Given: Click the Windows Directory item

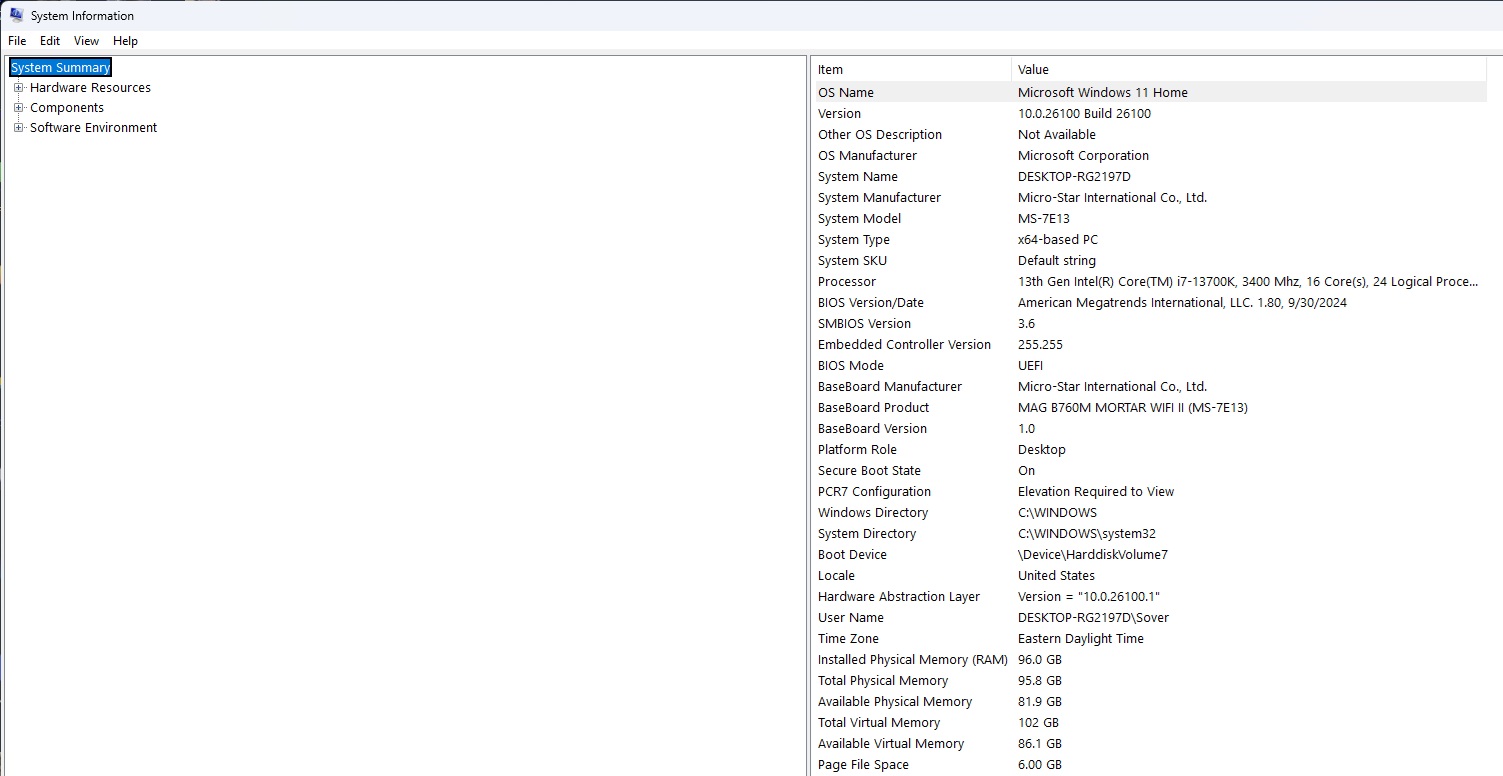Looking at the screenshot, I should pyautogui.click(x=873, y=512).
